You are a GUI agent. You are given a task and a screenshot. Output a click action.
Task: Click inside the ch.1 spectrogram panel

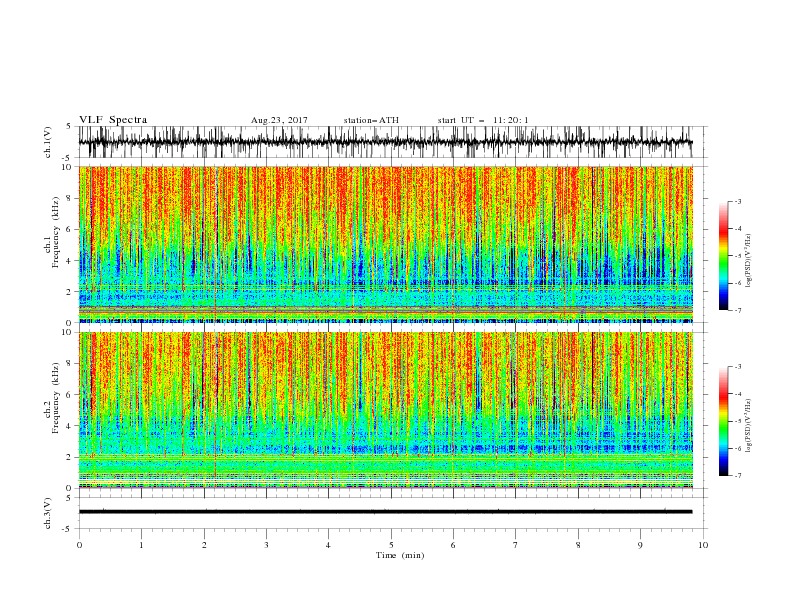385,244
